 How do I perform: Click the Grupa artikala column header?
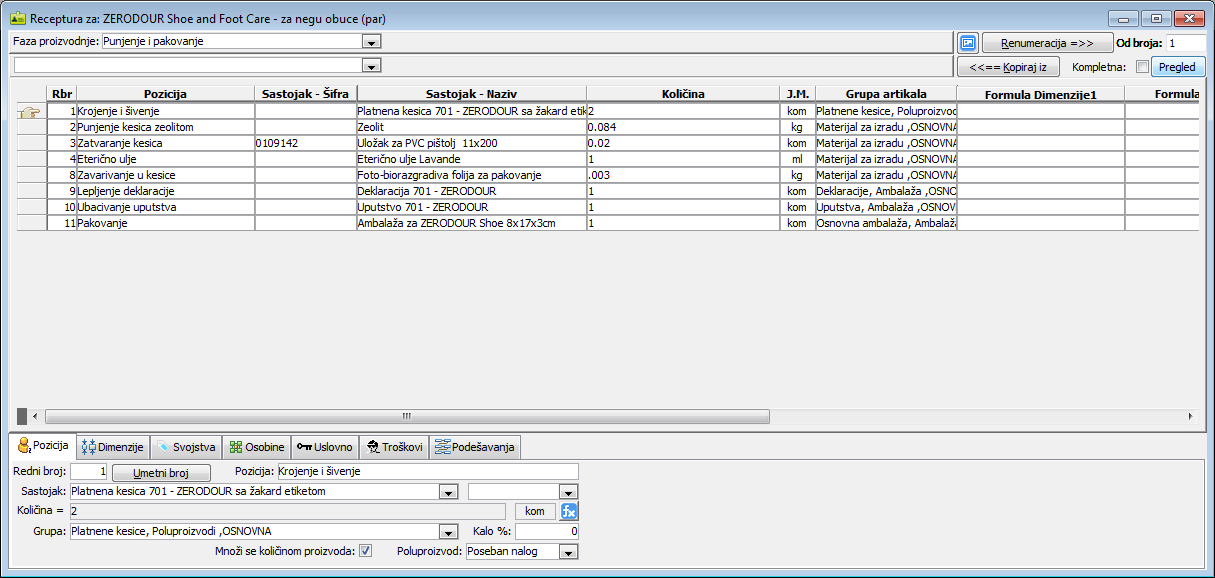coord(886,94)
